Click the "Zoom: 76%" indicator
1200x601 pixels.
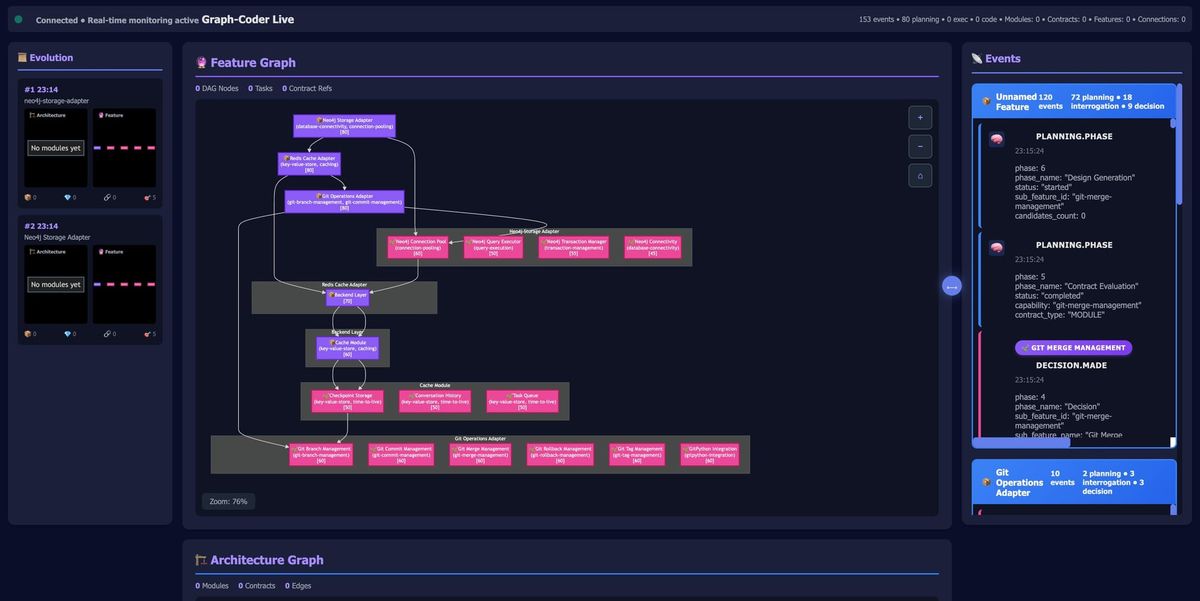pos(228,501)
